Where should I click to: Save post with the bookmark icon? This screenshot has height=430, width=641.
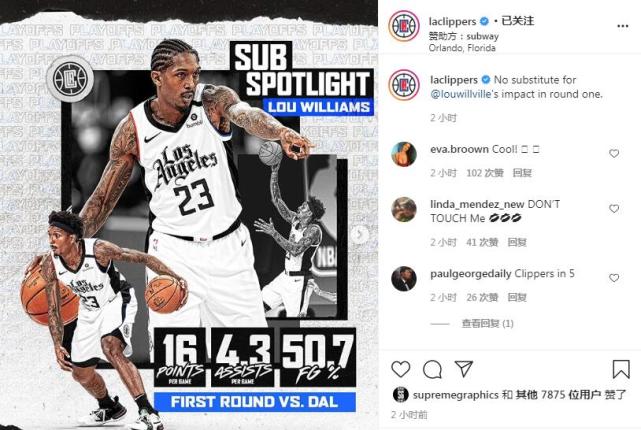[x=621, y=369]
